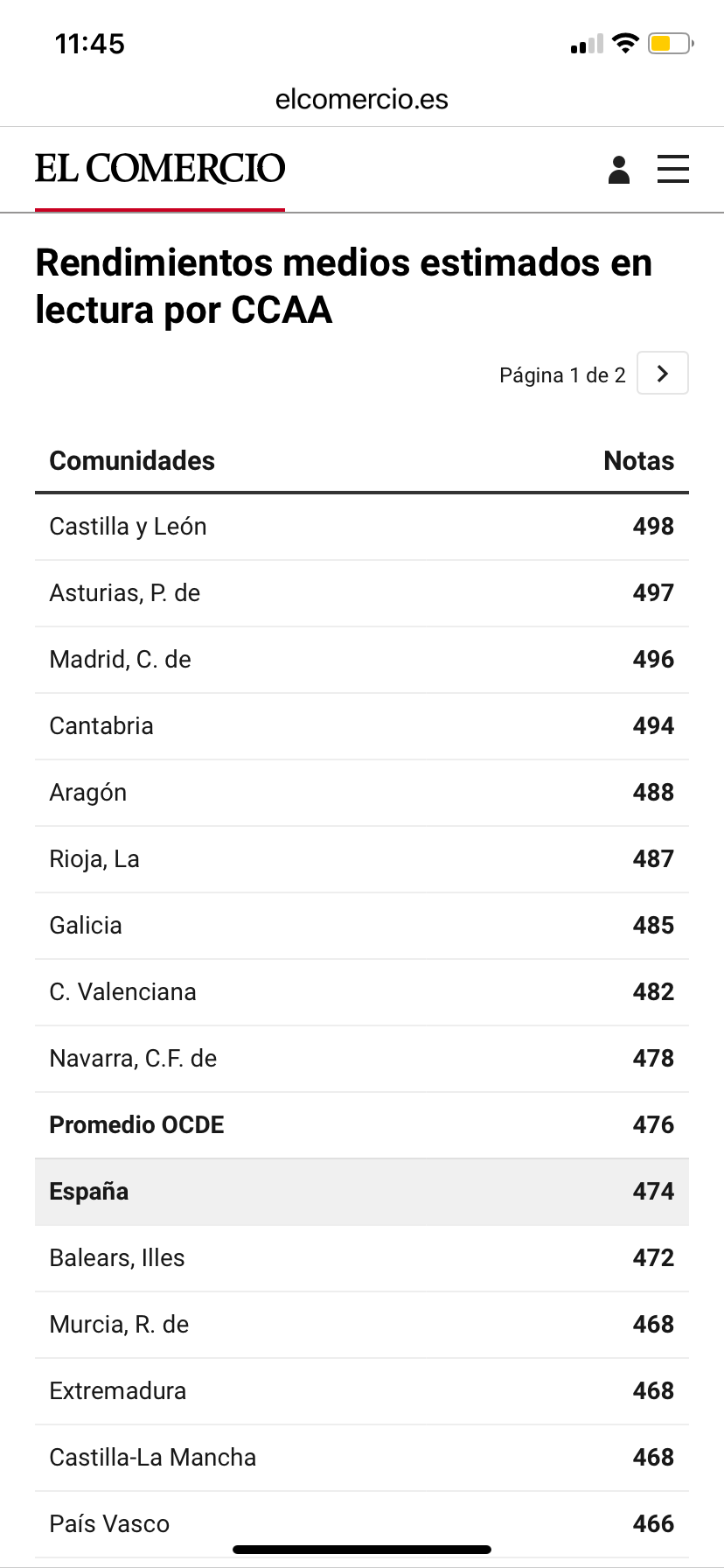Go to next table page arrow
This screenshot has width=724, height=1568.
pyautogui.click(x=663, y=374)
